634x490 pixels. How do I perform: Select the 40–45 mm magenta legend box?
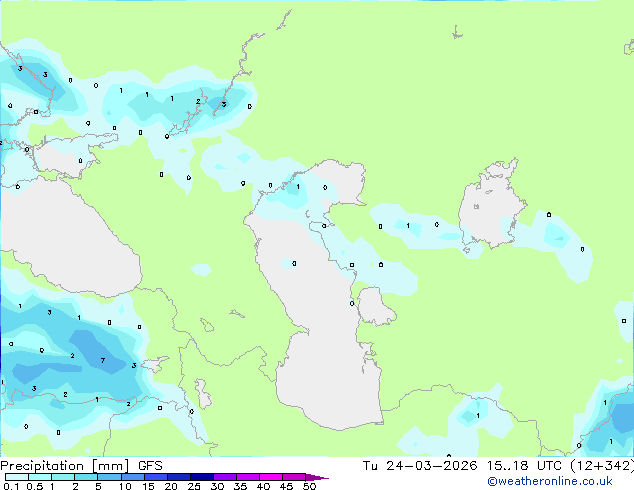[x=271, y=477]
